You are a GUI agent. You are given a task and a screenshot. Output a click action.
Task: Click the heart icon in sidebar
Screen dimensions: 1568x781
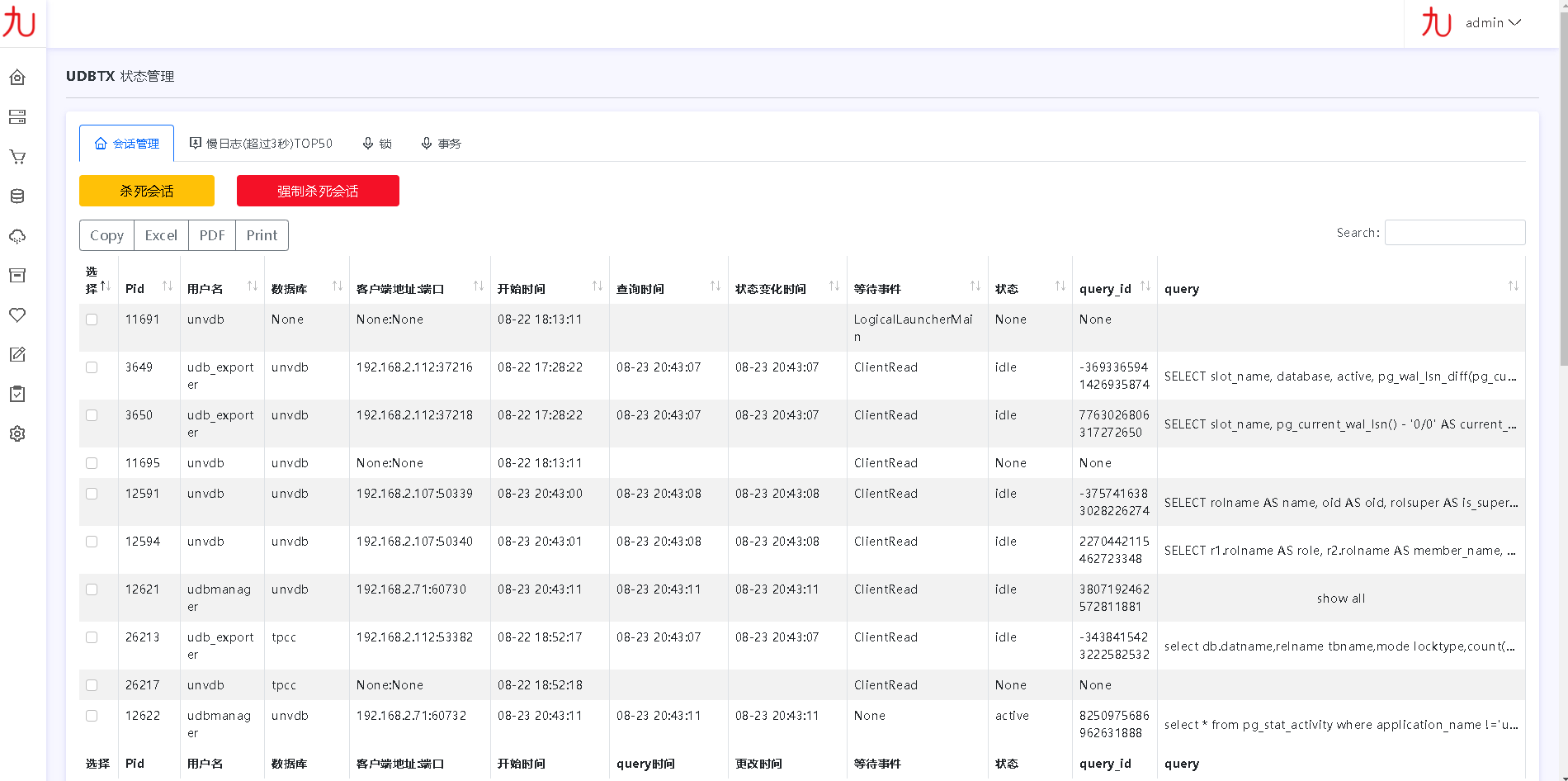[x=17, y=315]
